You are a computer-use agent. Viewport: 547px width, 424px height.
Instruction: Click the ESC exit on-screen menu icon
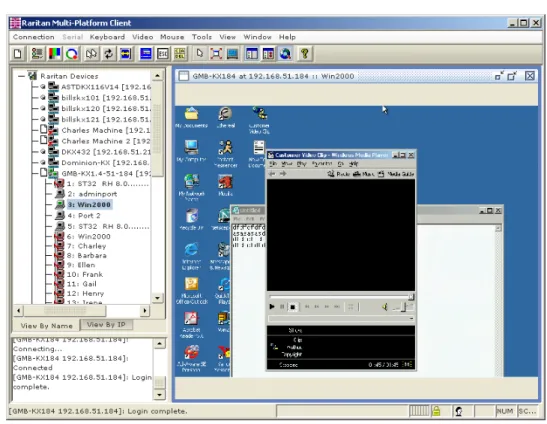(x=163, y=54)
